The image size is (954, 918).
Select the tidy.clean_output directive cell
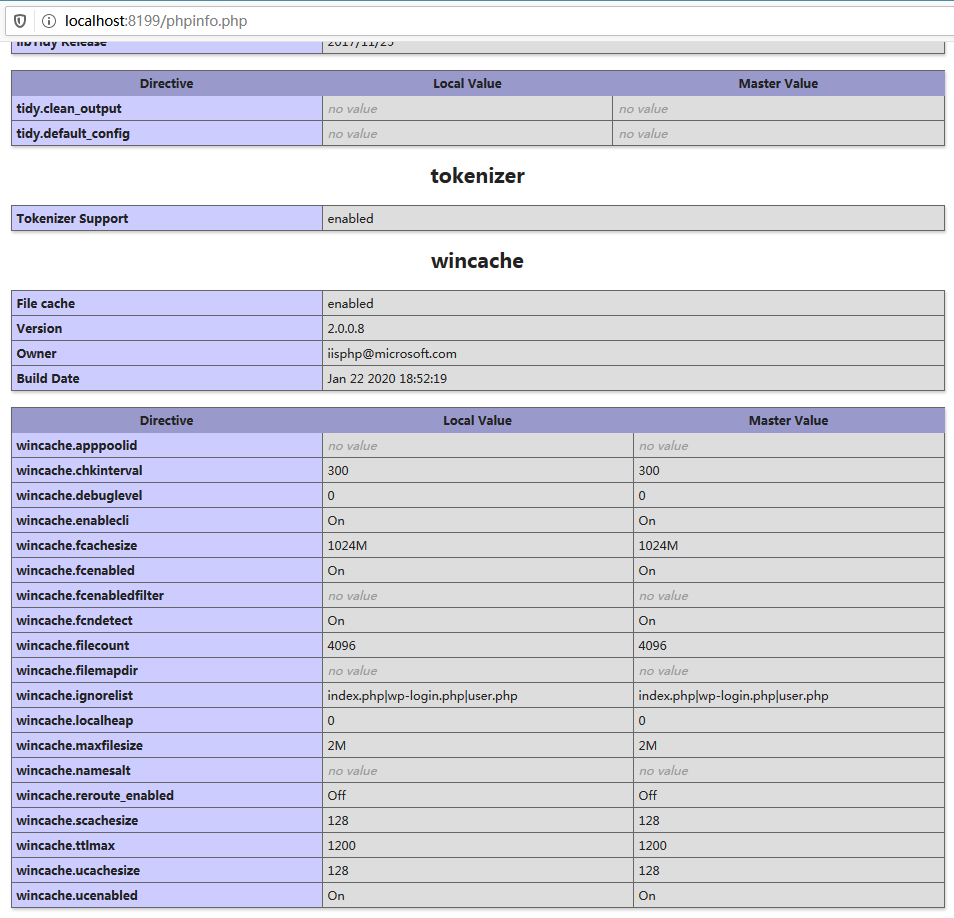[x=167, y=109]
